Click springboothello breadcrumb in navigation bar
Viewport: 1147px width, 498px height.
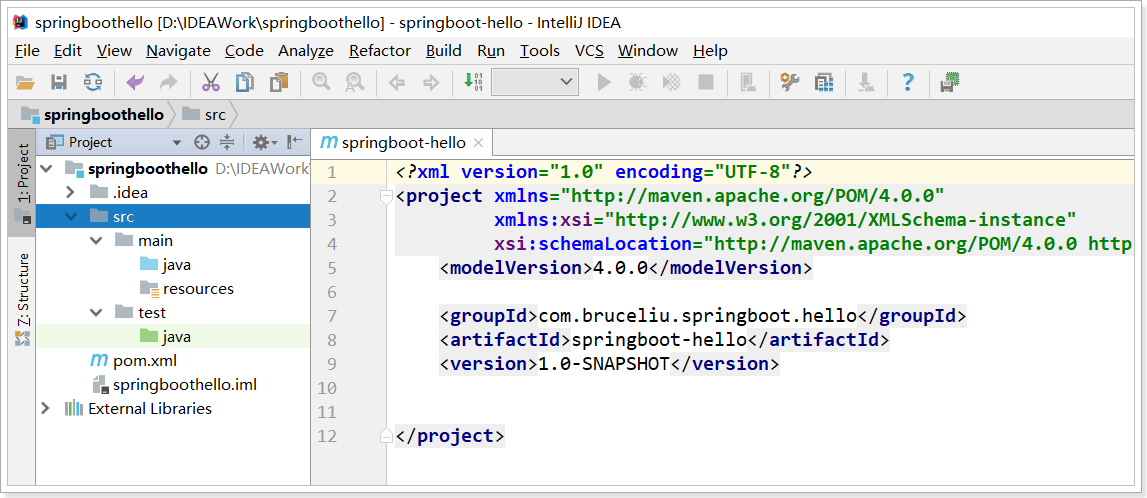coord(94,114)
